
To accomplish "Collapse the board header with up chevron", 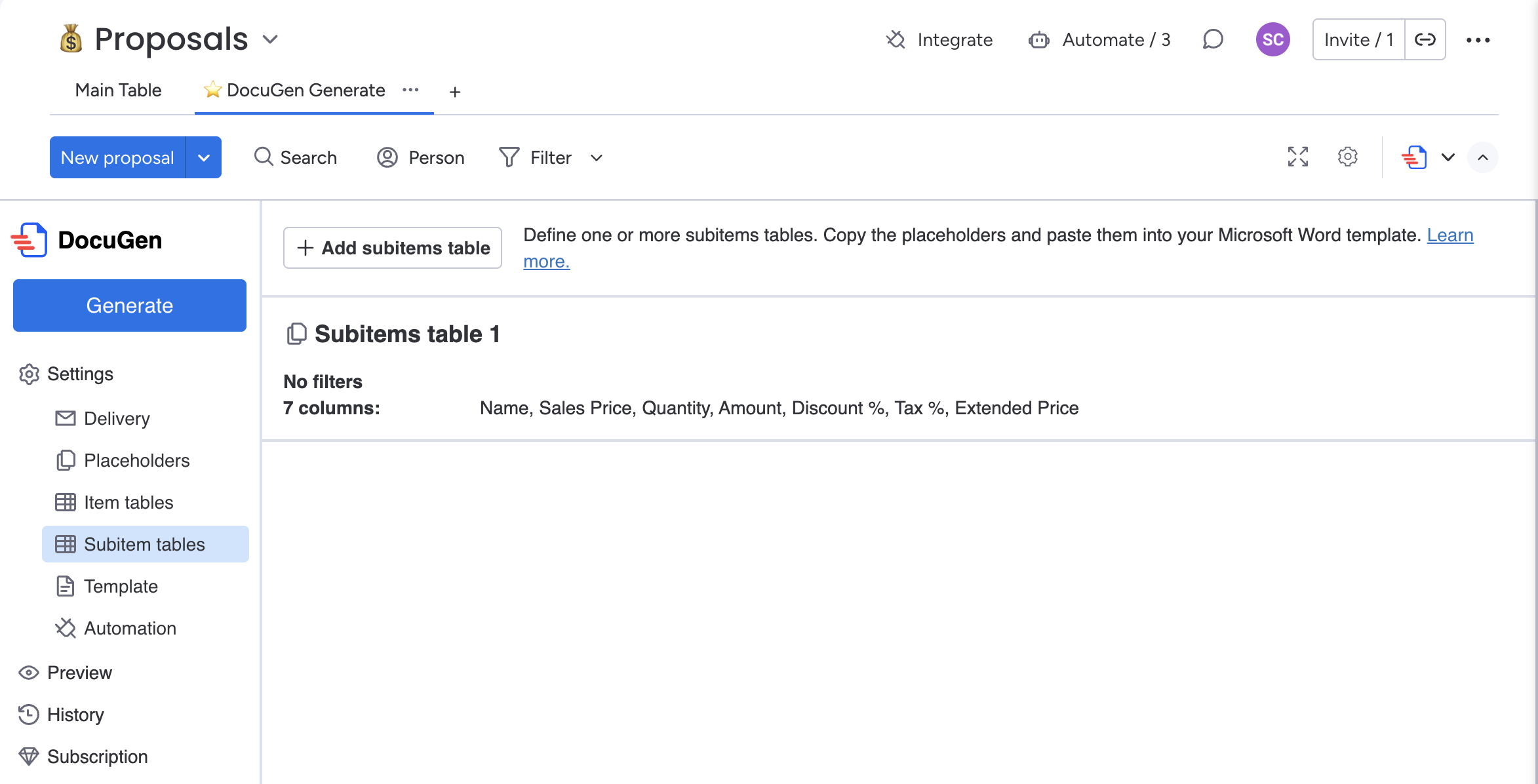I will coord(1483,157).
